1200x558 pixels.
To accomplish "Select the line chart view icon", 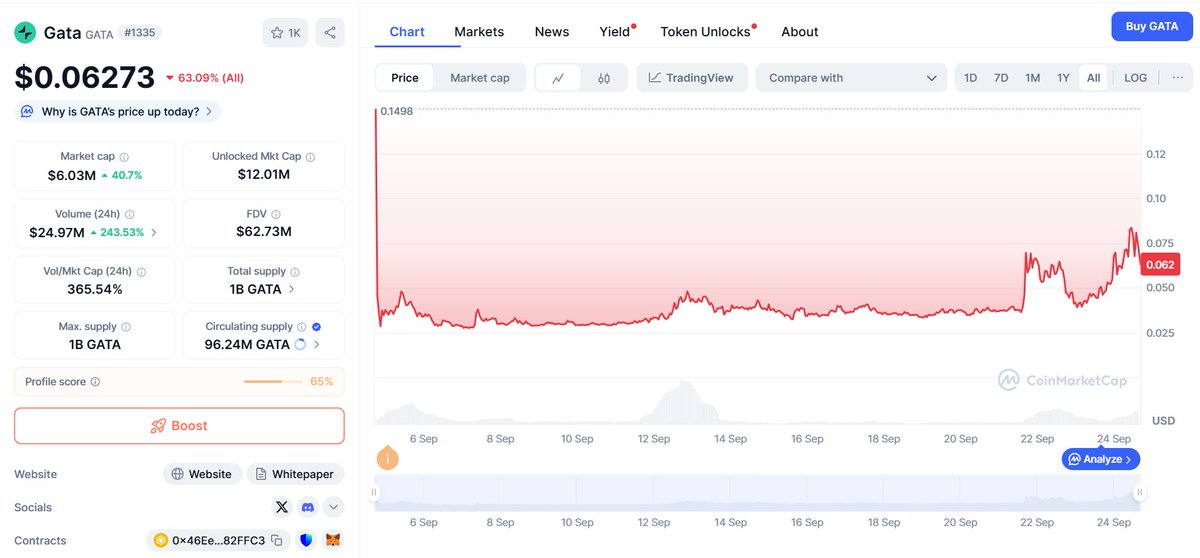I will click(558, 78).
